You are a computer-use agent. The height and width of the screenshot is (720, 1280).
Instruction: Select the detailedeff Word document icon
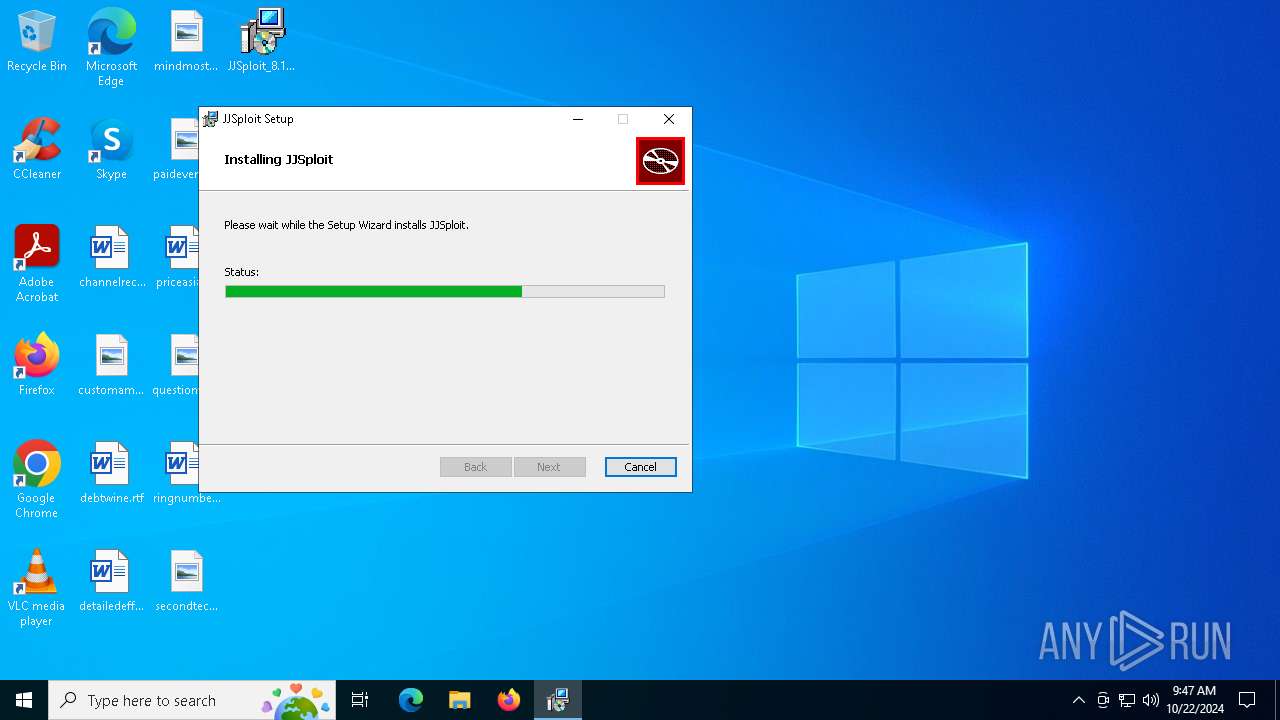(x=111, y=581)
